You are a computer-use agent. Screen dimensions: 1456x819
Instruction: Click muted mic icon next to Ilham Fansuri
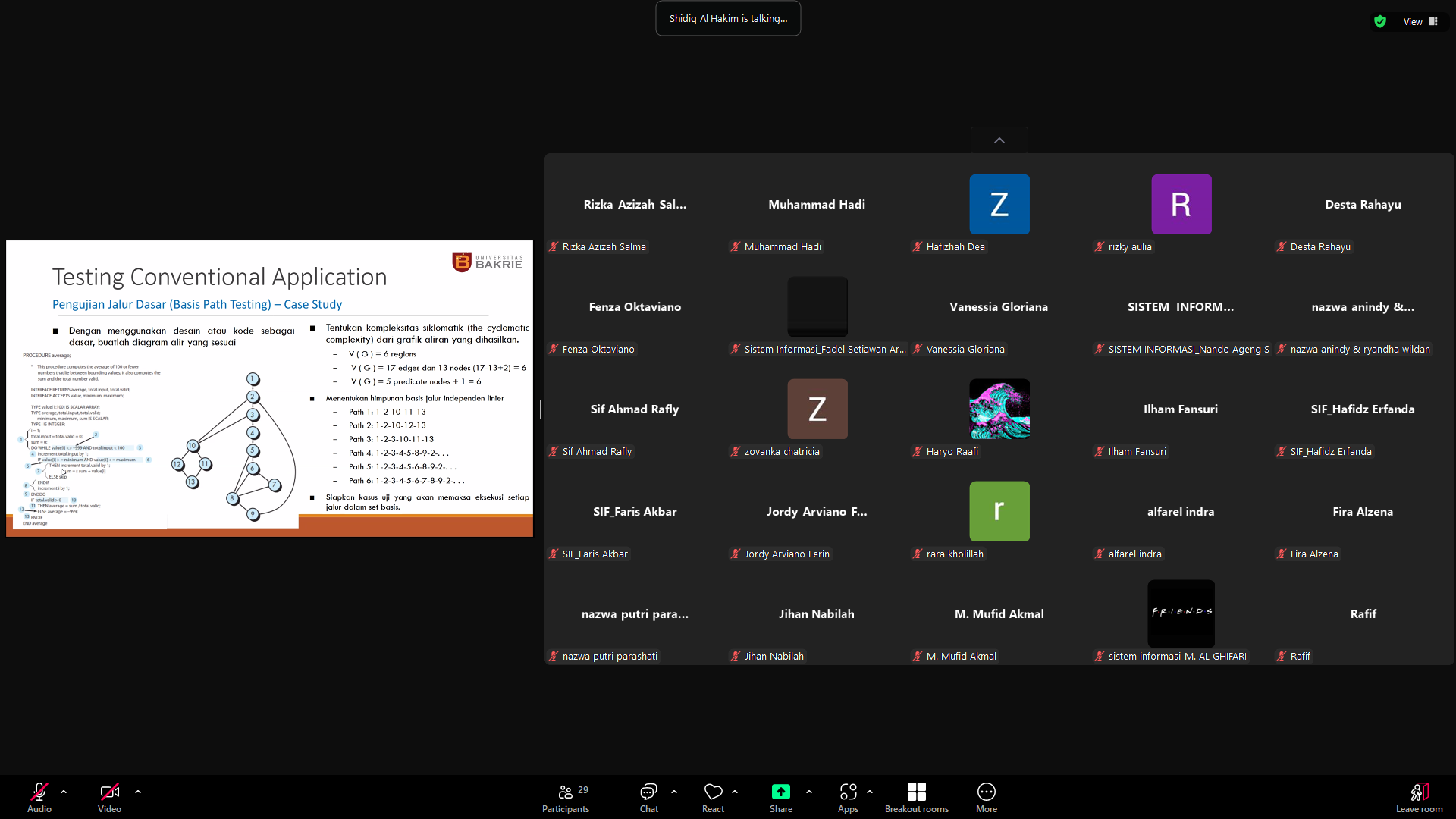point(1100,451)
